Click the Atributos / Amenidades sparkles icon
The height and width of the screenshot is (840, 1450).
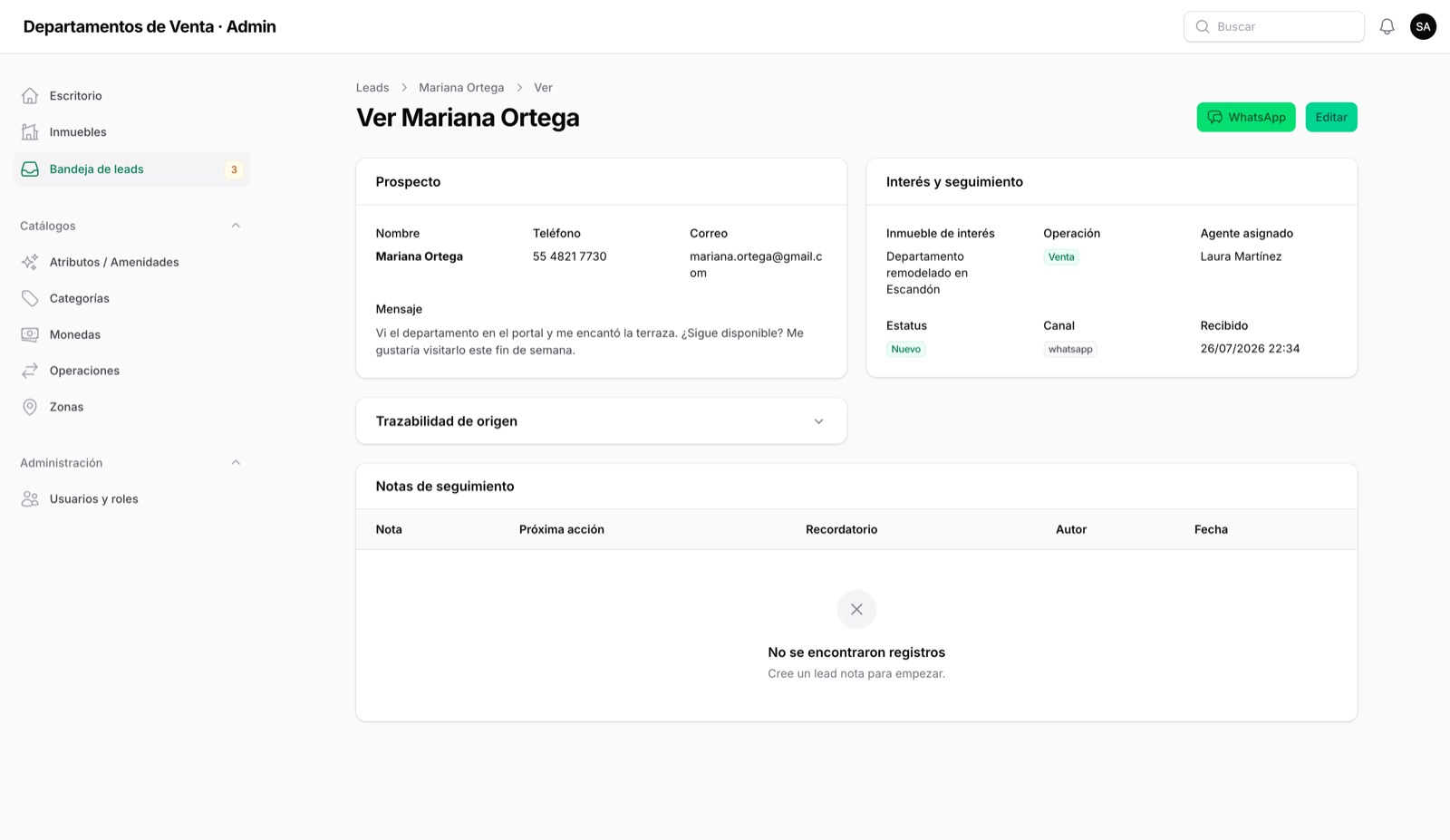(x=30, y=262)
